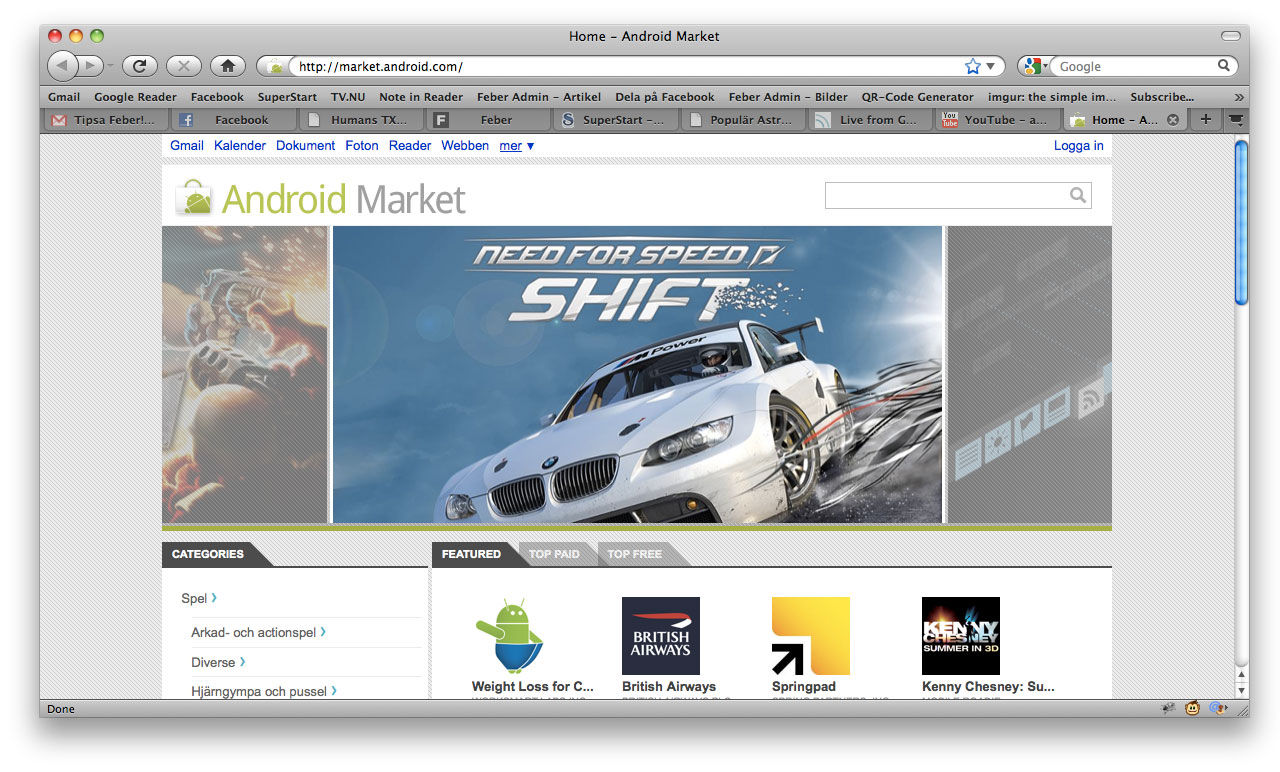Image resolution: width=1280 pixels, height=772 pixels.
Task: Show the previous banner on the left
Action: click(245, 374)
